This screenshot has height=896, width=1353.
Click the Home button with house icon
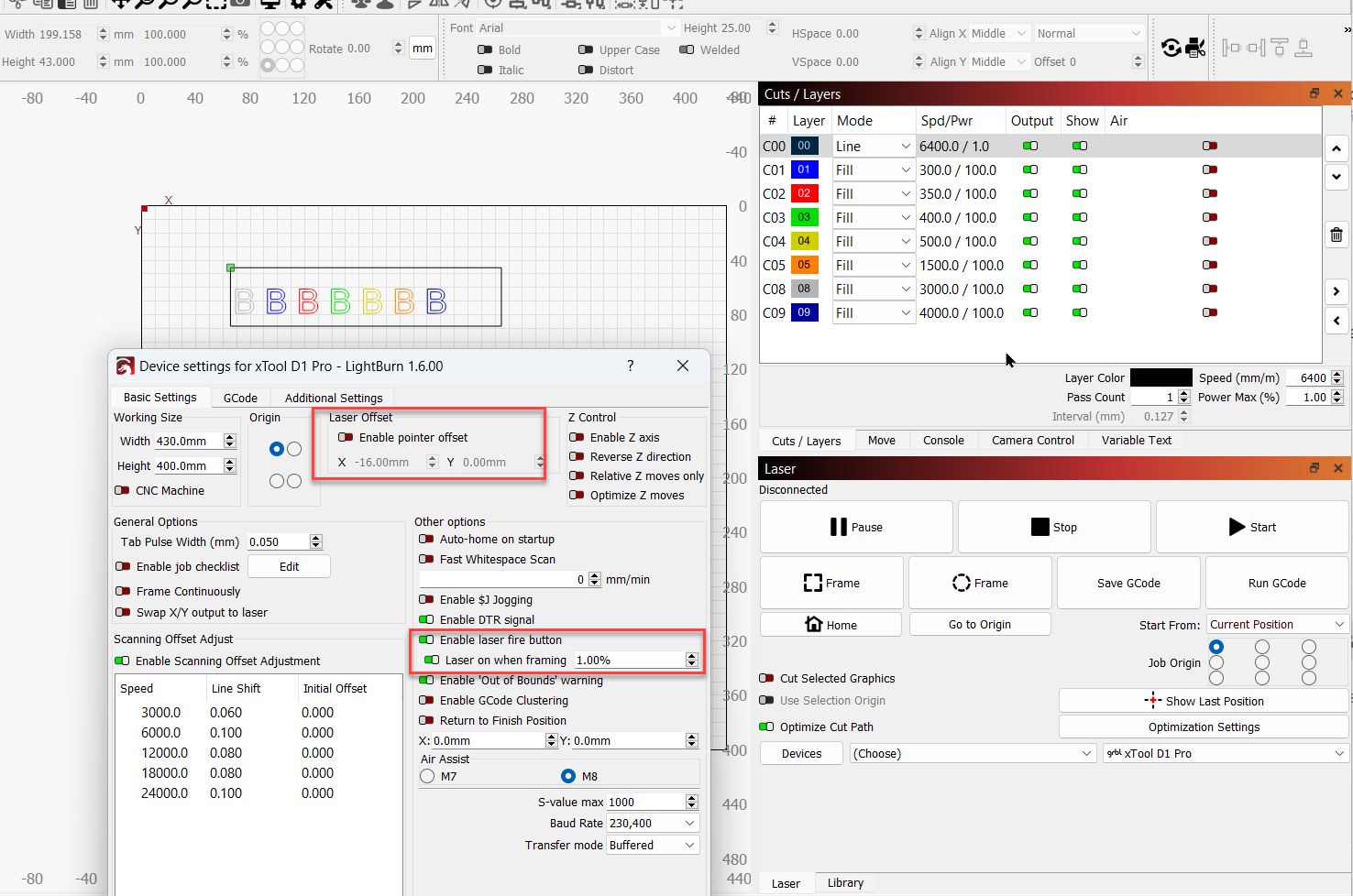[830, 625]
